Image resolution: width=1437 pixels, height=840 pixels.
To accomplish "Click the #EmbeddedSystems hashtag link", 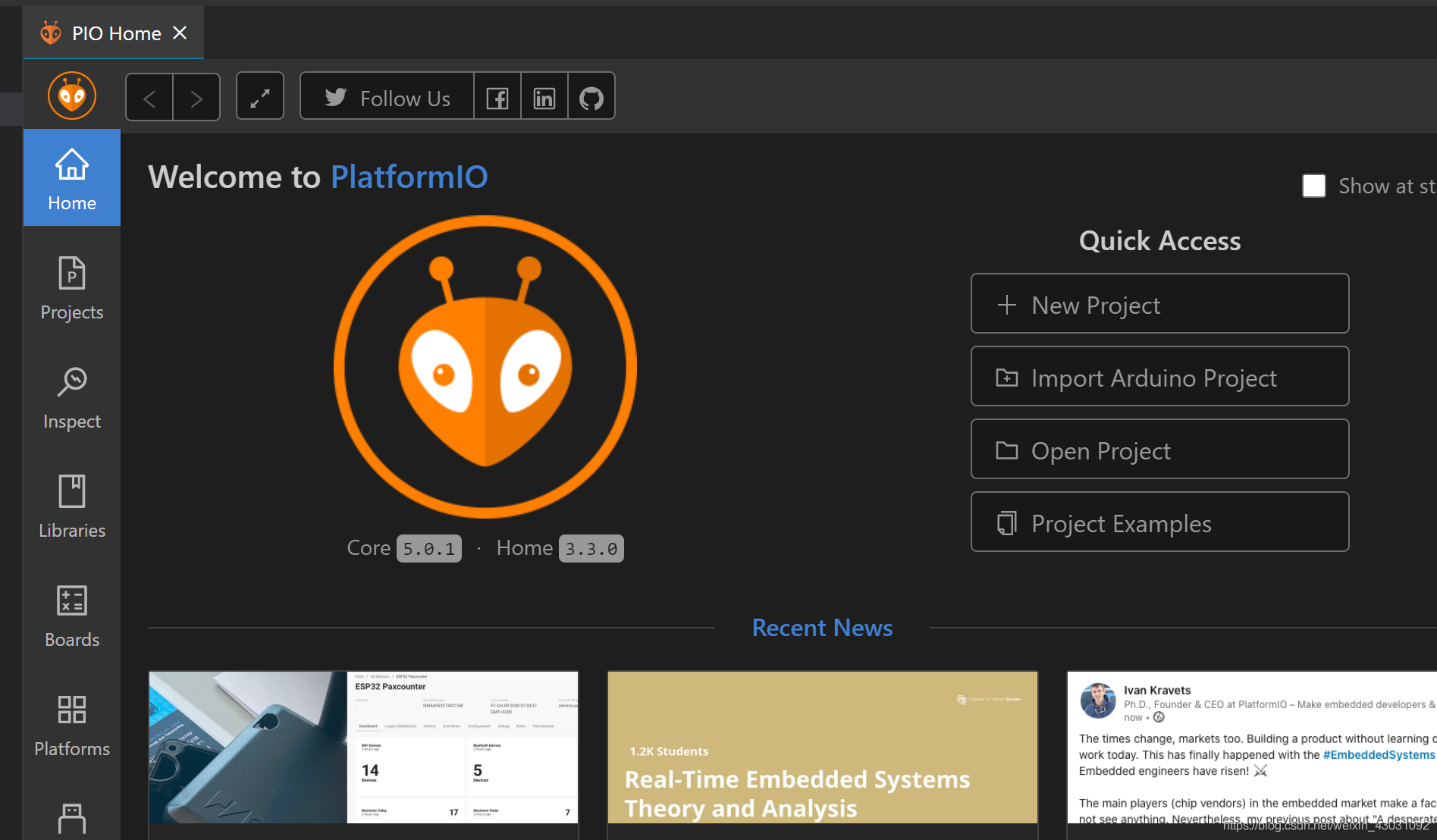I will (1379, 754).
